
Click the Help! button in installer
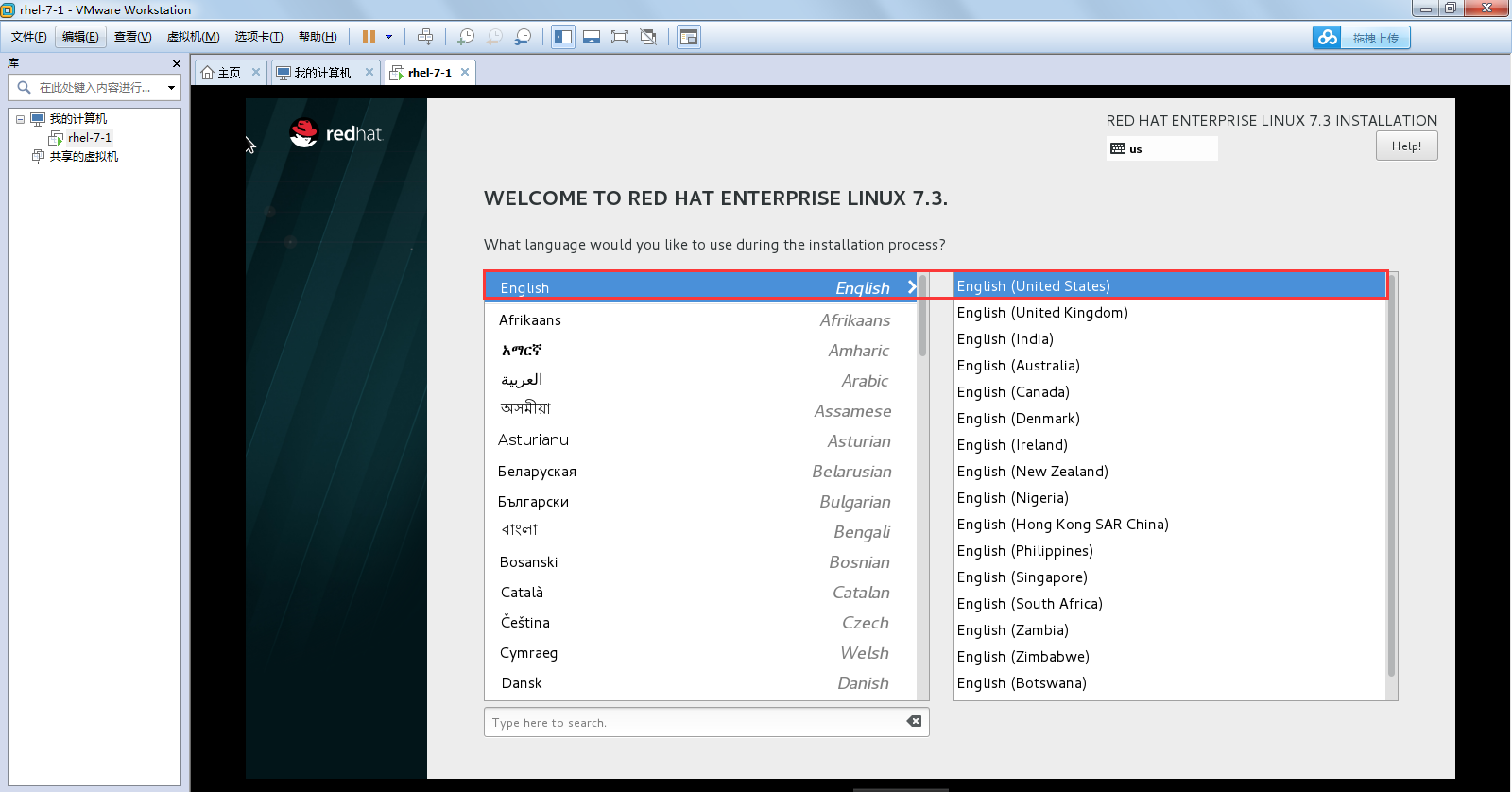point(1406,146)
